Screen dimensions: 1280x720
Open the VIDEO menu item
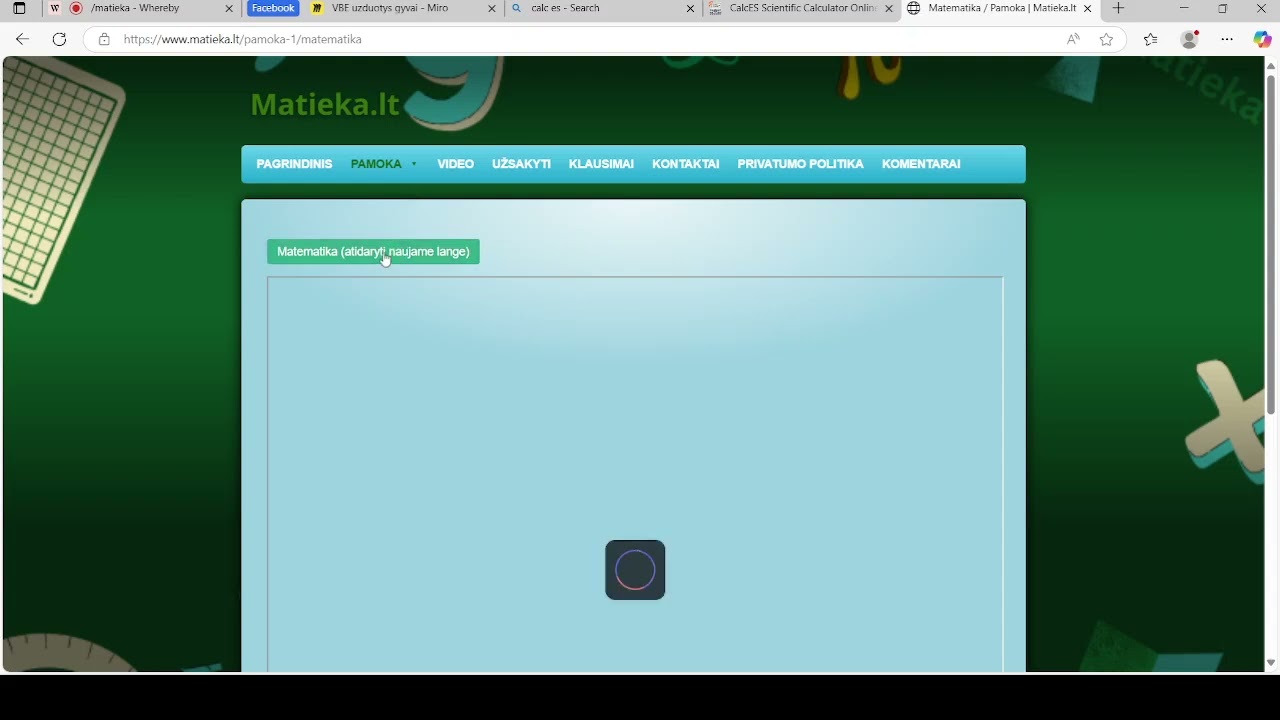[455, 164]
